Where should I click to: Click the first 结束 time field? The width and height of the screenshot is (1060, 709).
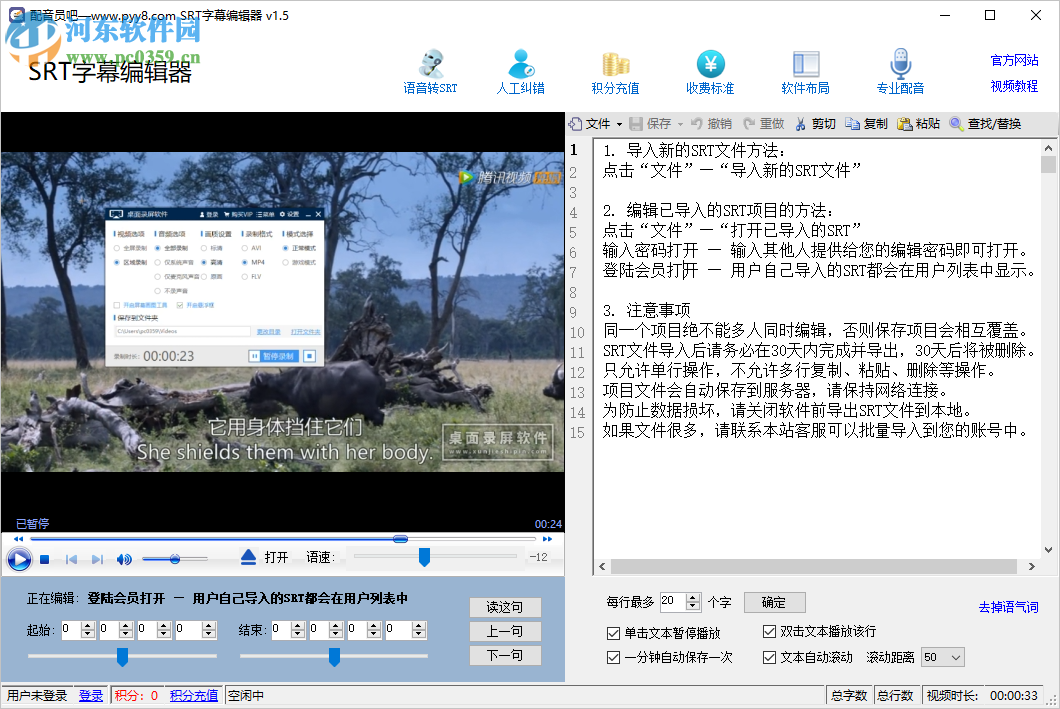tap(281, 630)
